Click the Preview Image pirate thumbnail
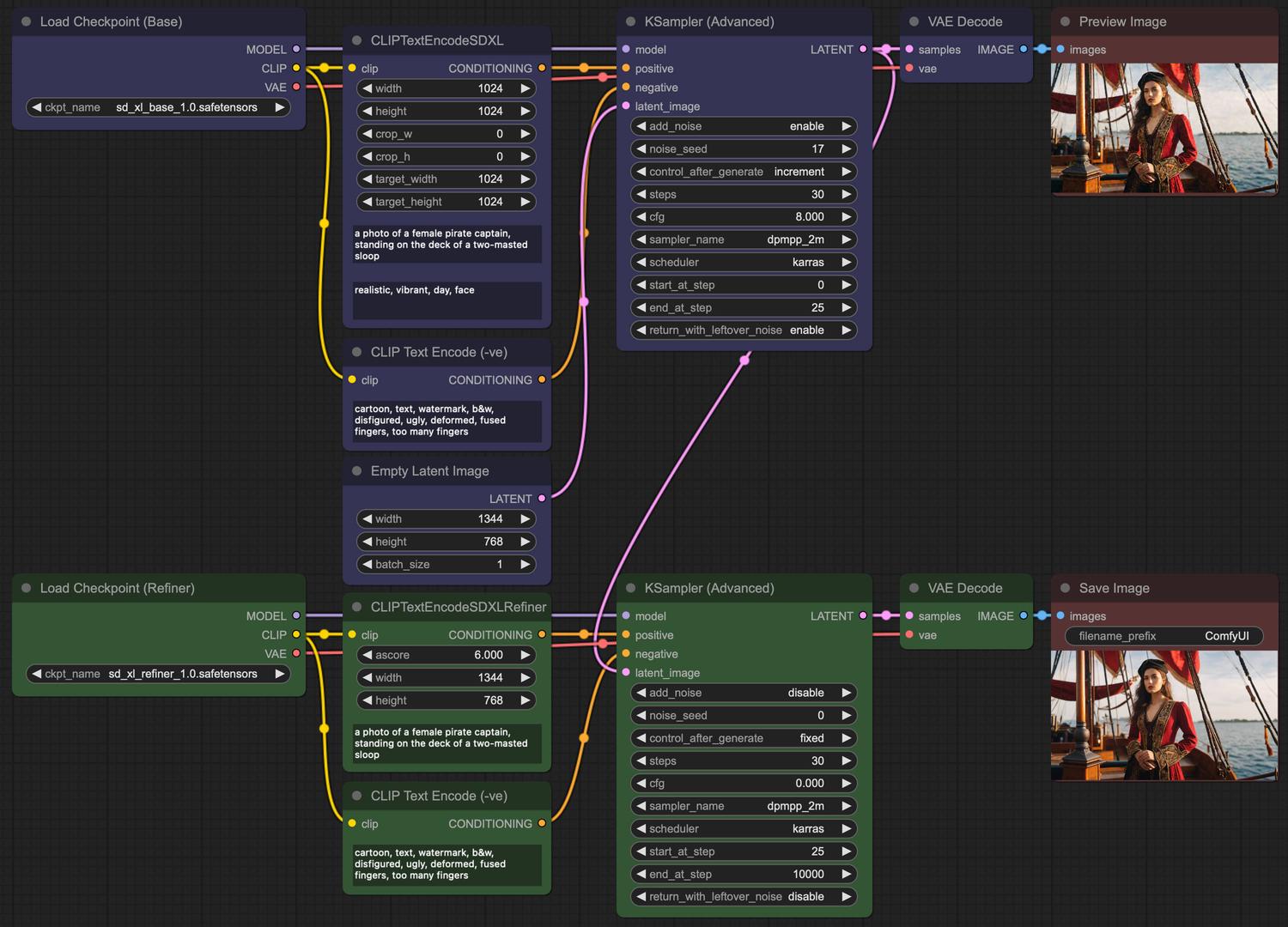This screenshot has height=927, width=1288. (1164, 128)
